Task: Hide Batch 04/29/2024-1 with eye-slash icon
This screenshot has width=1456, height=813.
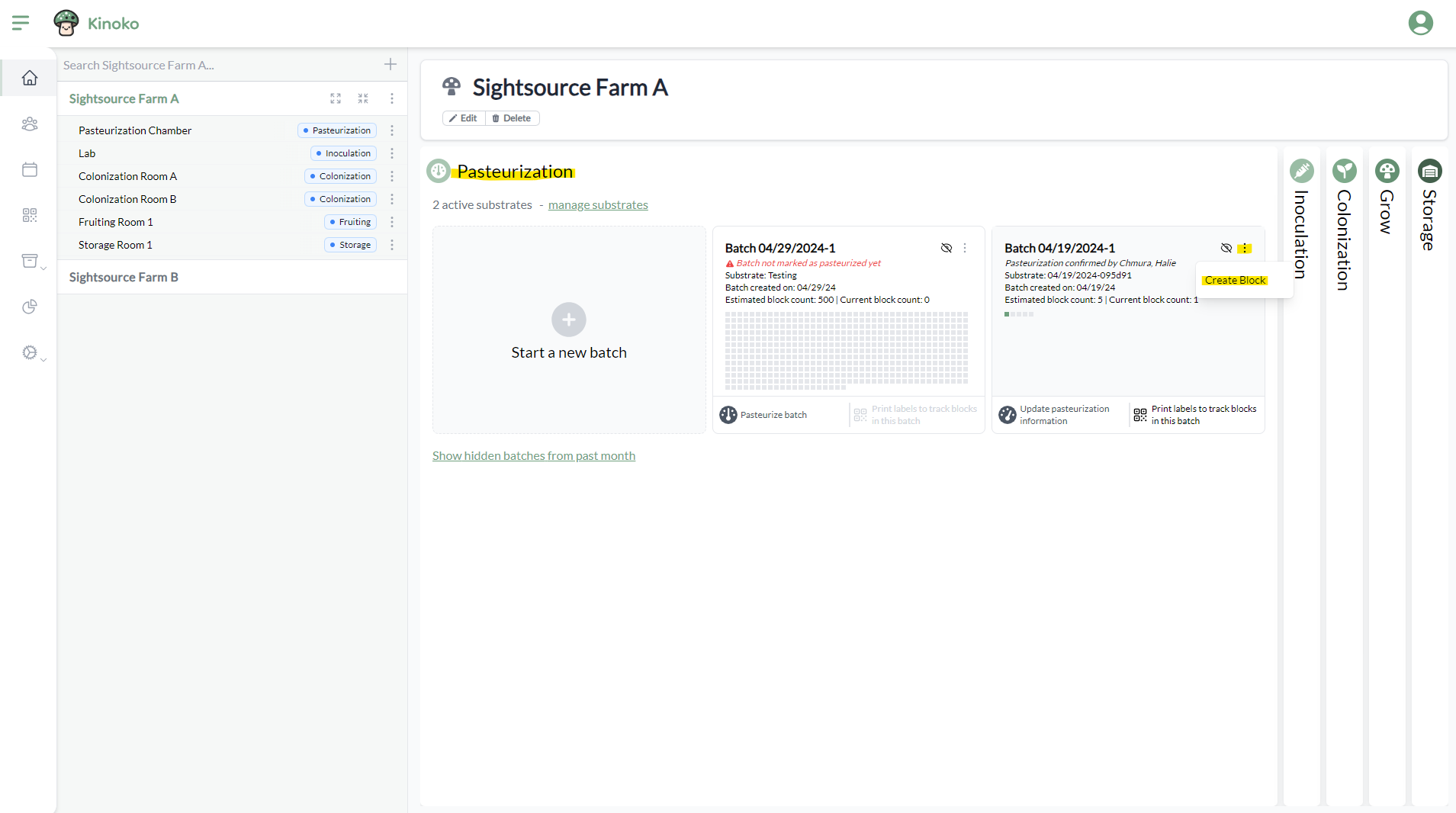Action: tap(947, 248)
